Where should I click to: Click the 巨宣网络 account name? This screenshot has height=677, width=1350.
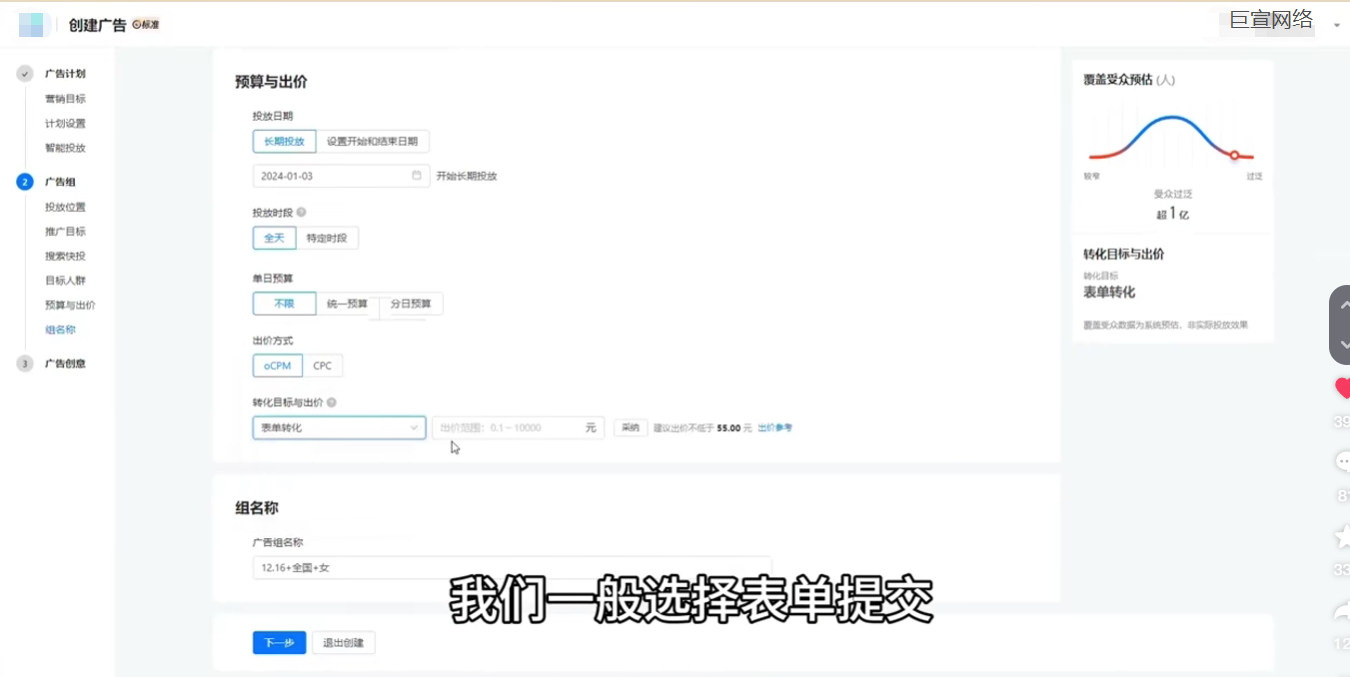[1271, 20]
